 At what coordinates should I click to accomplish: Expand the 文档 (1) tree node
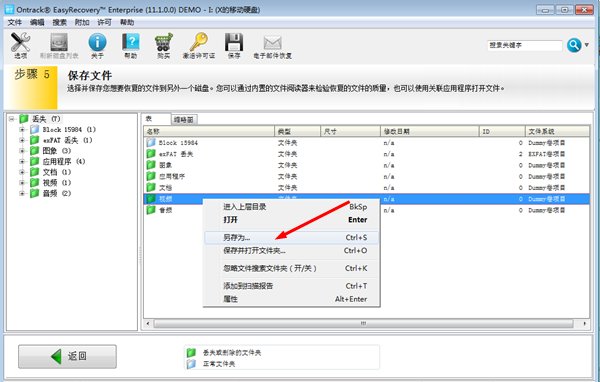(22, 172)
